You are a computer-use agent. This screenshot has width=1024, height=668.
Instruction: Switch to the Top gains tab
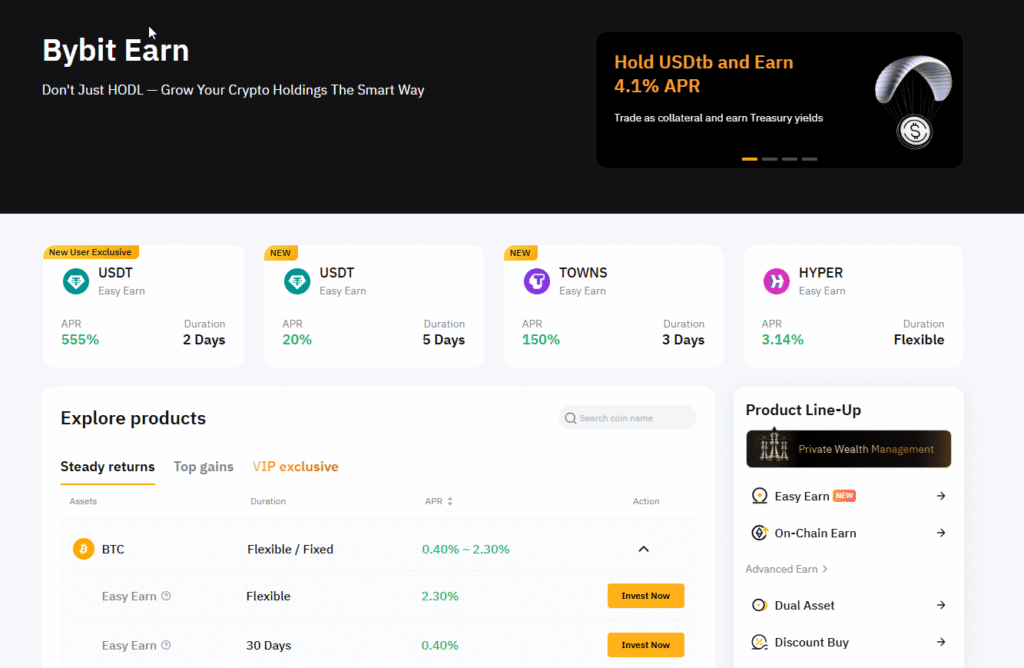tap(203, 467)
